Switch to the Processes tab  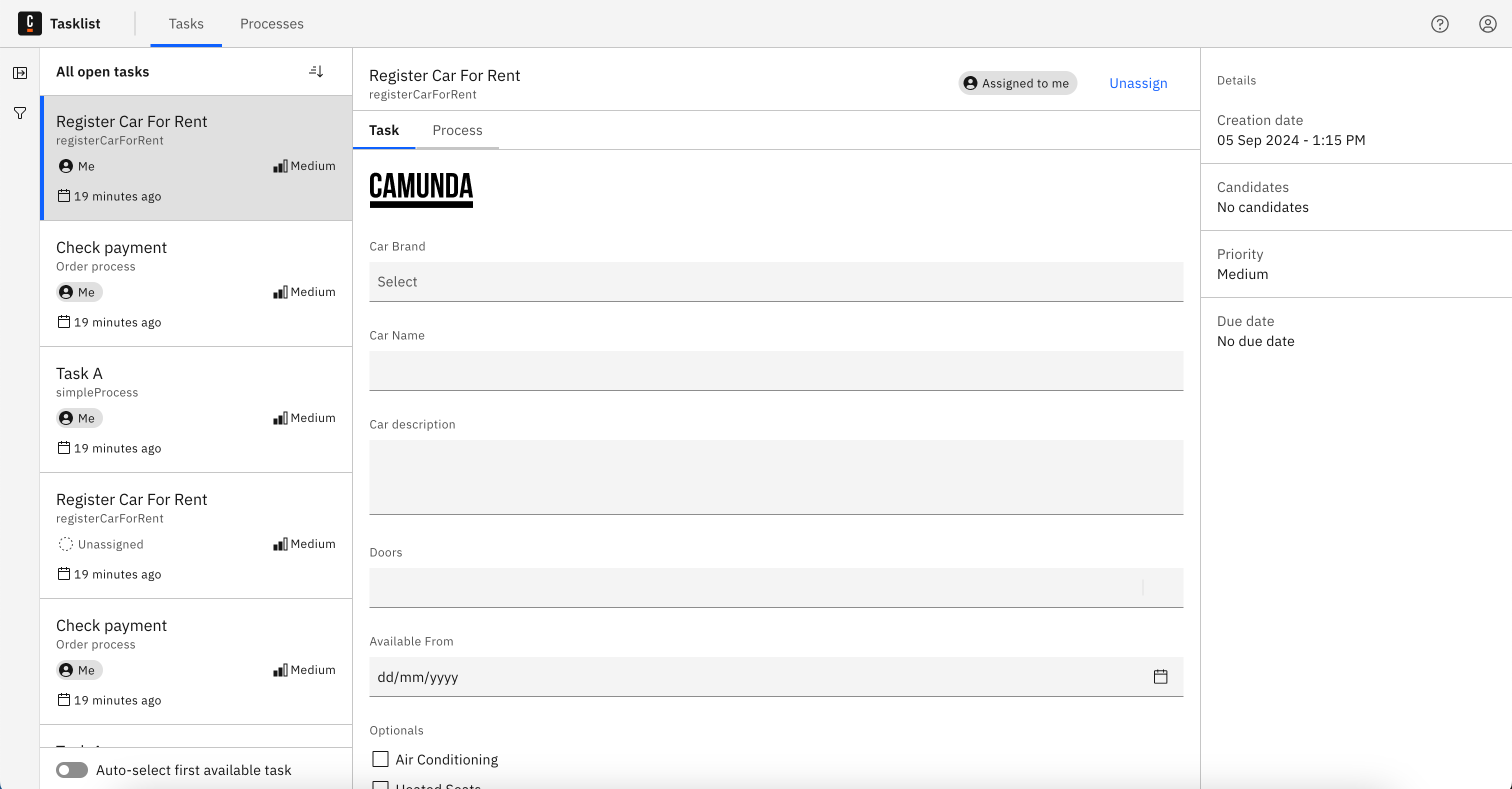click(271, 23)
